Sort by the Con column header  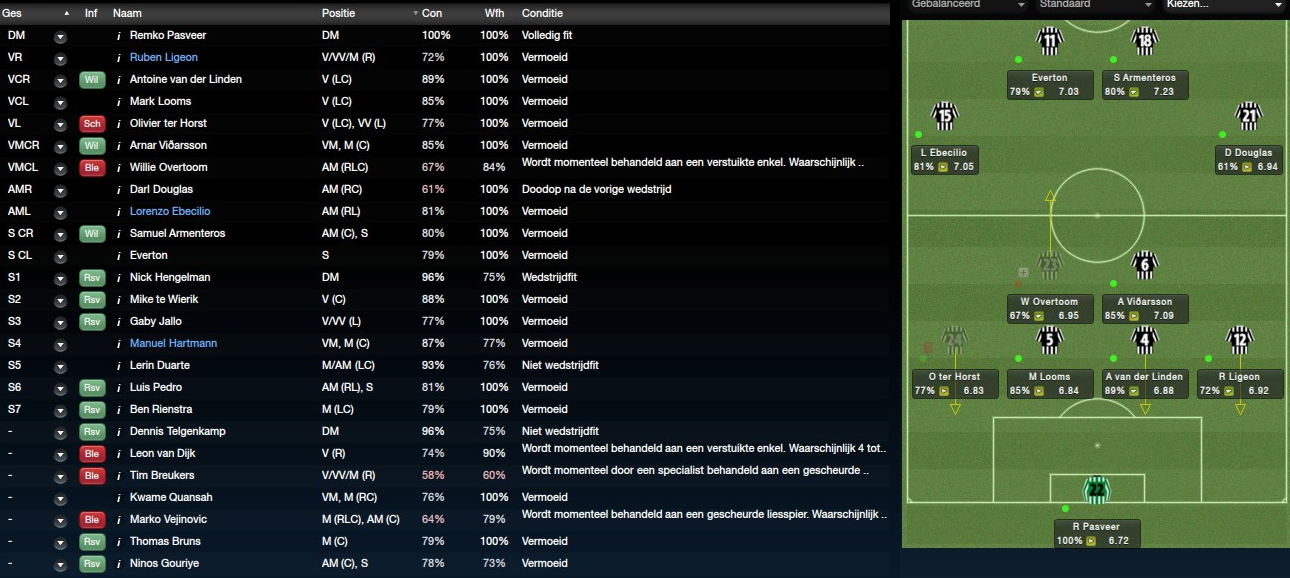[432, 13]
